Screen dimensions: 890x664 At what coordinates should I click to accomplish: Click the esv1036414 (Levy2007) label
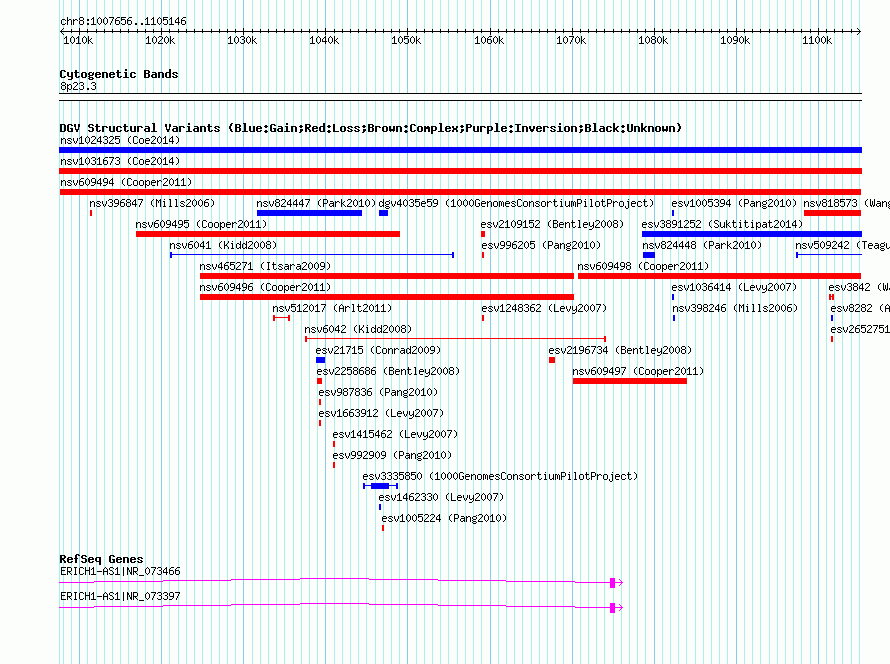[734, 287]
